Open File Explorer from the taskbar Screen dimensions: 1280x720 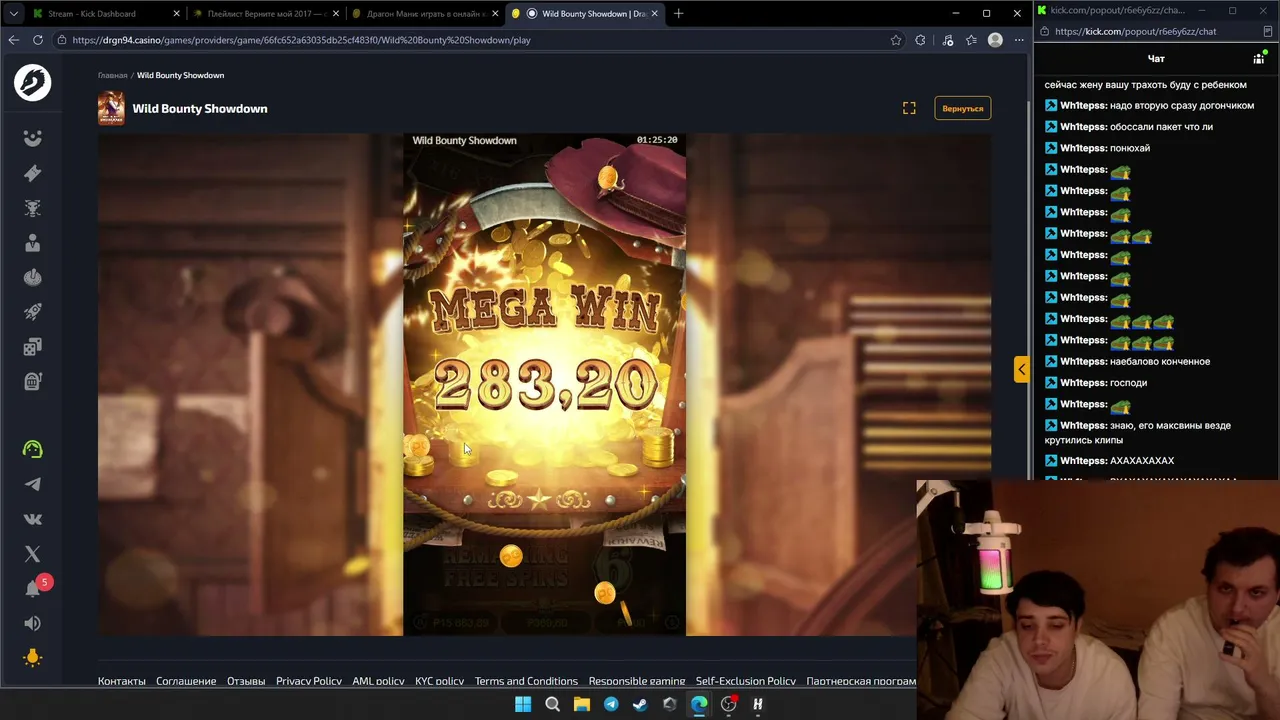click(582, 704)
